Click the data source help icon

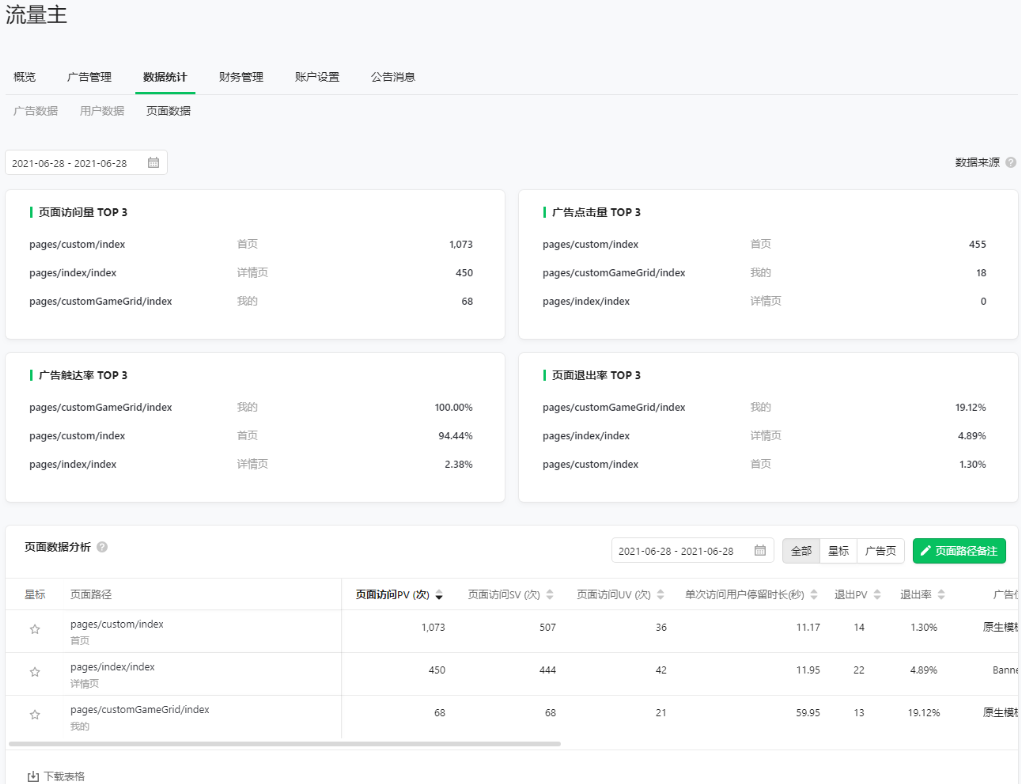click(1011, 163)
